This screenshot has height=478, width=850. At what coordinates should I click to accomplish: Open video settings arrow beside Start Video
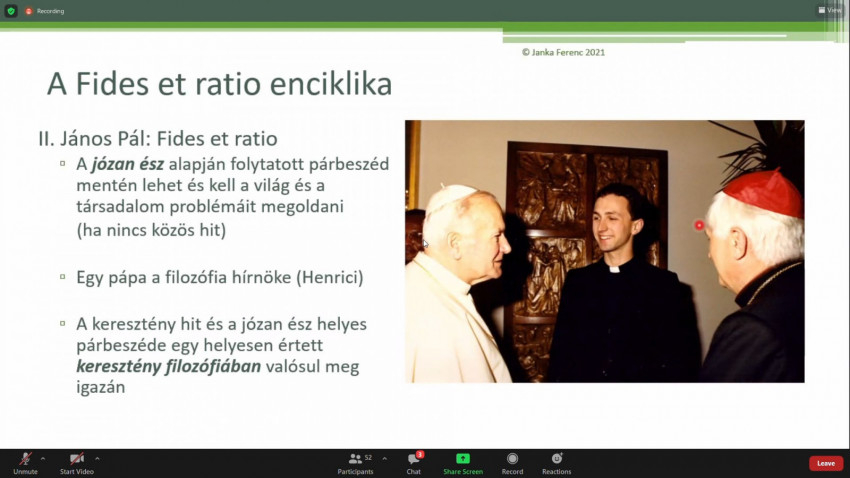coord(97,458)
